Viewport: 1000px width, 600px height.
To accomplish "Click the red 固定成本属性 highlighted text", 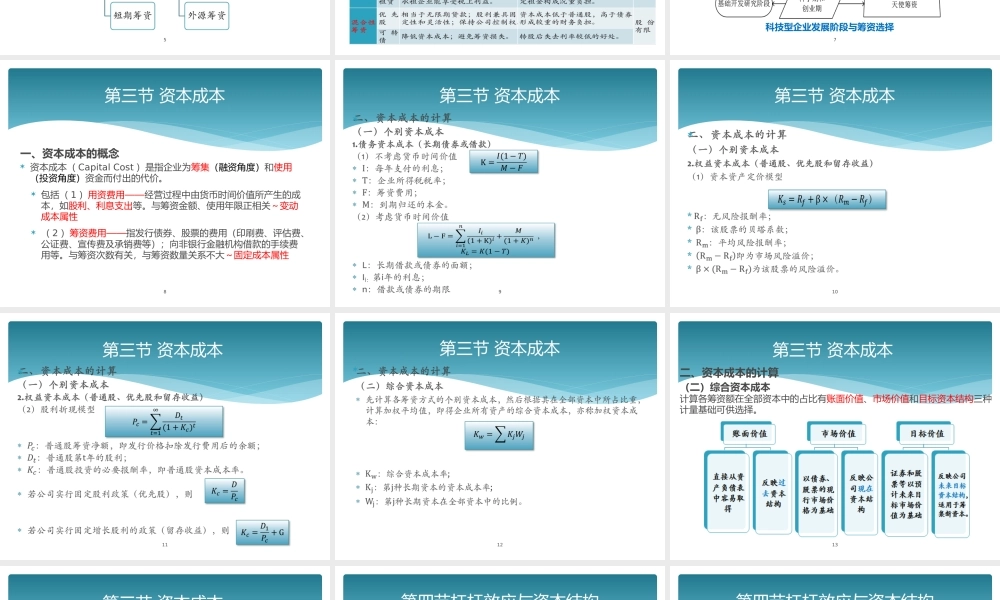I will 260,257.
